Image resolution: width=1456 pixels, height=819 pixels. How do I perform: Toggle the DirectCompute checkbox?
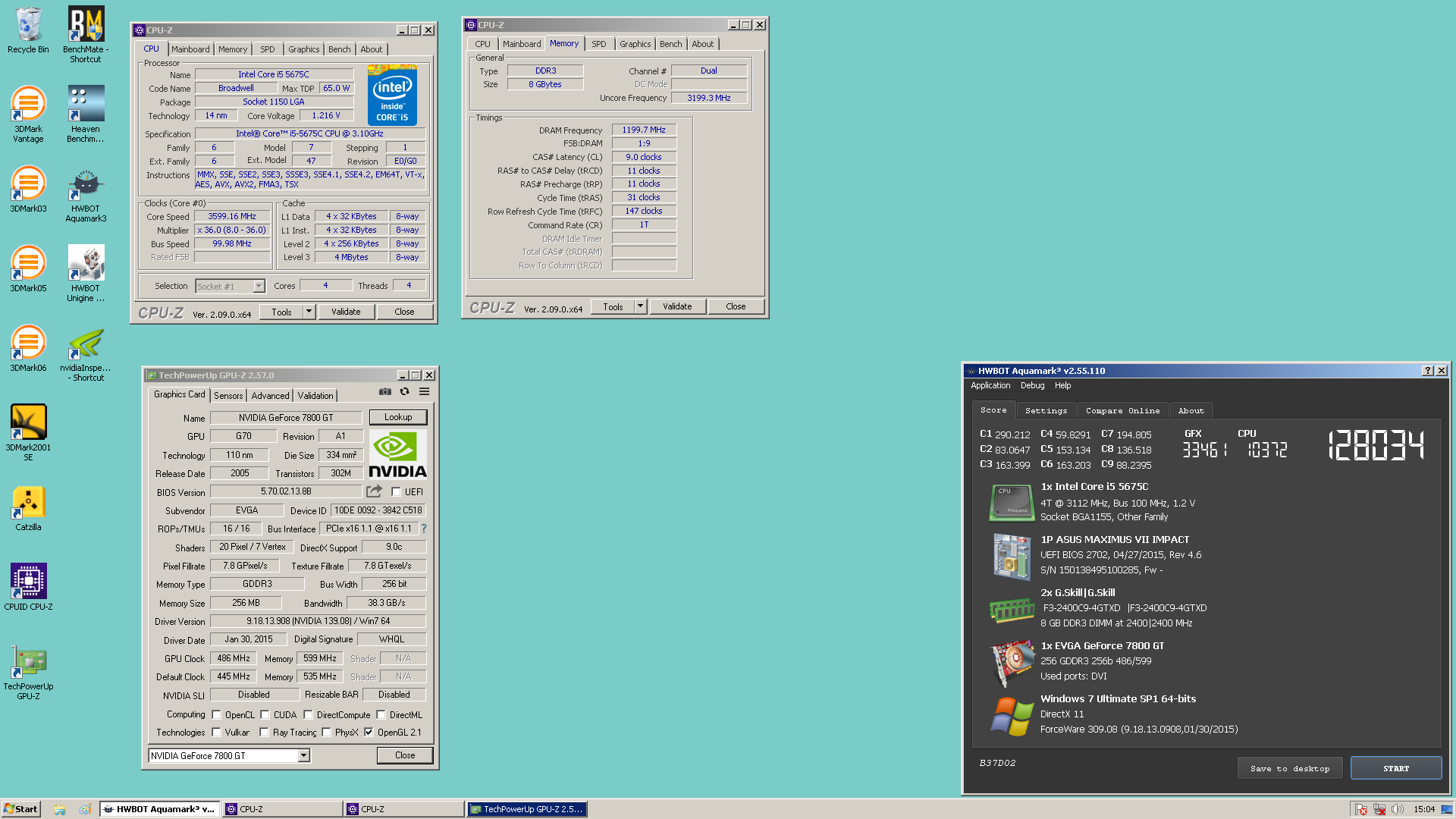click(308, 714)
